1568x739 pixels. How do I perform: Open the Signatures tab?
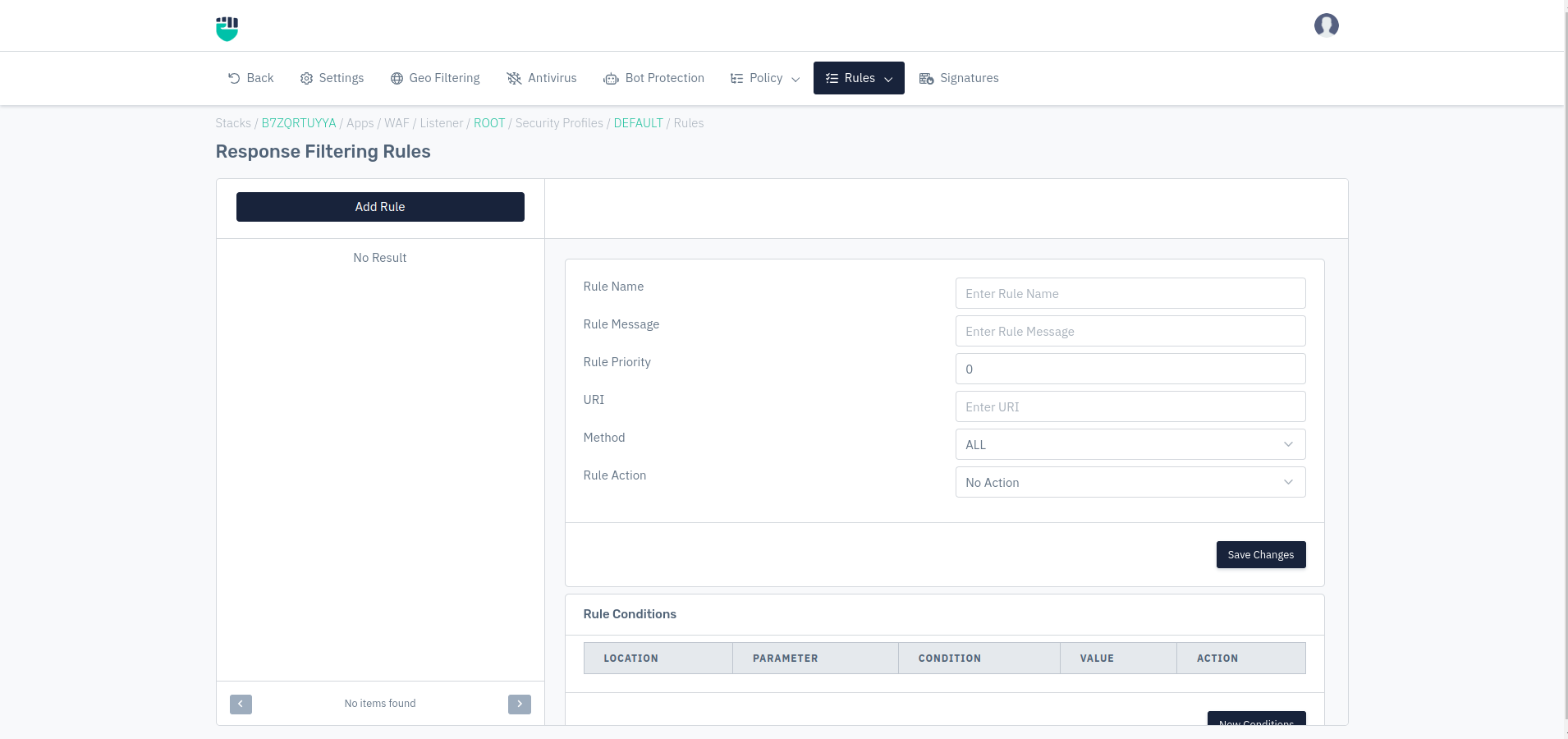pyautogui.click(x=959, y=78)
